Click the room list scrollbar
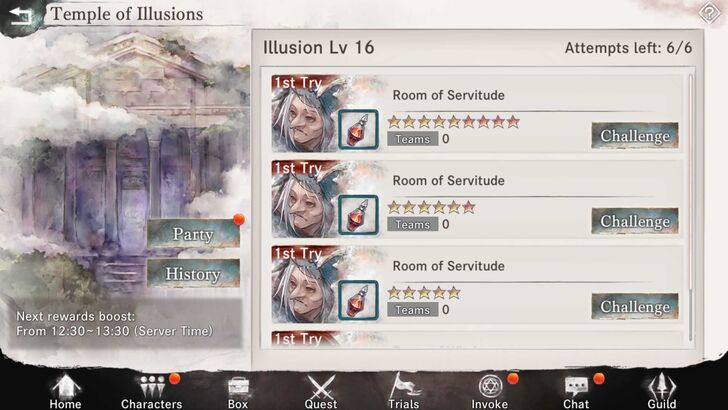Image resolution: width=728 pixels, height=410 pixels. pos(690,207)
